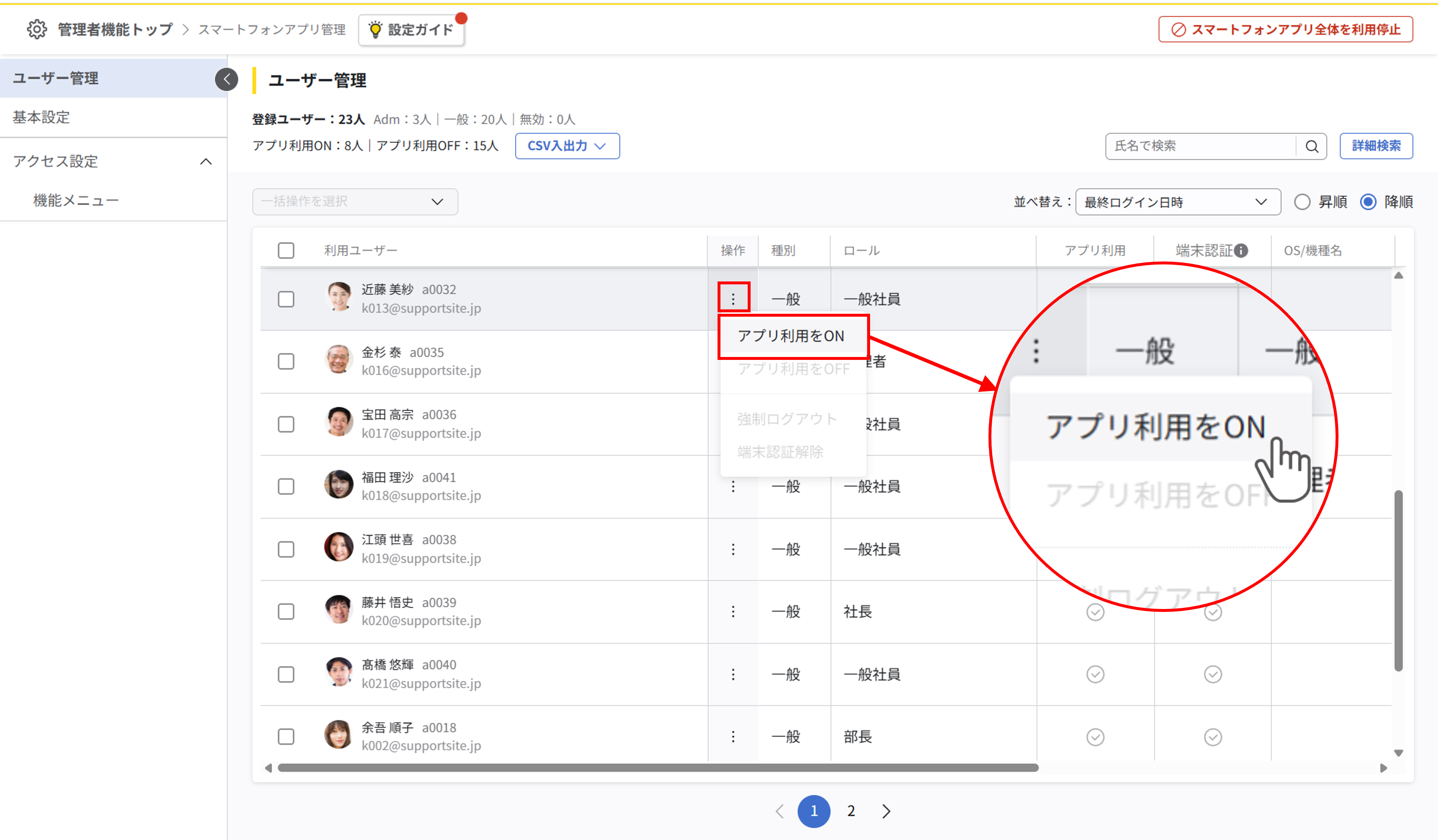Click the ロール column header
Screen dimensions: 1438x840
coord(862,251)
